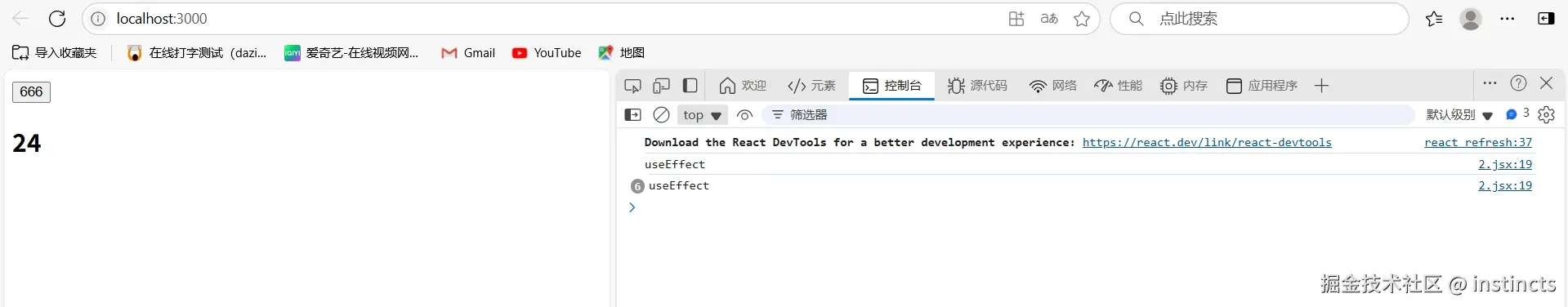Open the 导入收藏夹 bookmark item
Image resolution: width=1568 pixels, height=307 pixels.
(x=54, y=53)
